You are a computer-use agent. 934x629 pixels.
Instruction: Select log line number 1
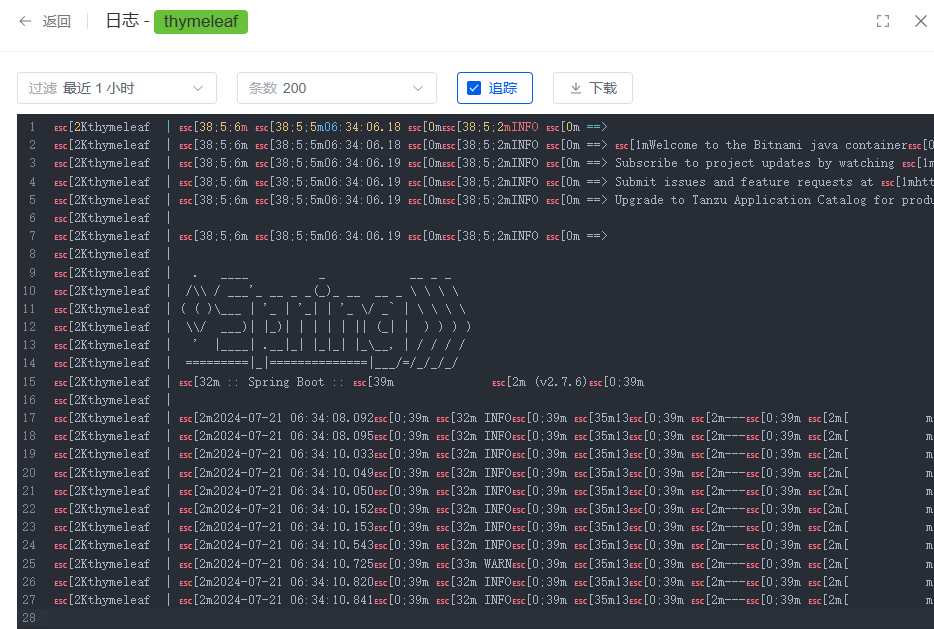click(32, 127)
